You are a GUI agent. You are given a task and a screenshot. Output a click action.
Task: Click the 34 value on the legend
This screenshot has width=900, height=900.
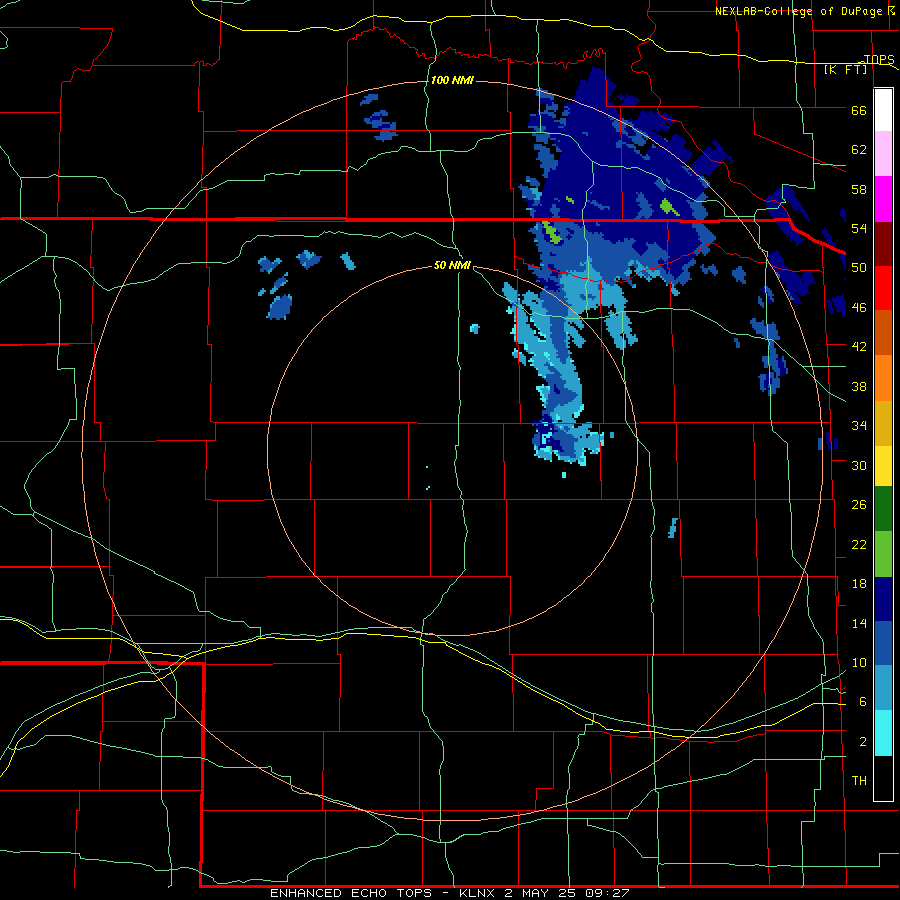[x=859, y=426]
